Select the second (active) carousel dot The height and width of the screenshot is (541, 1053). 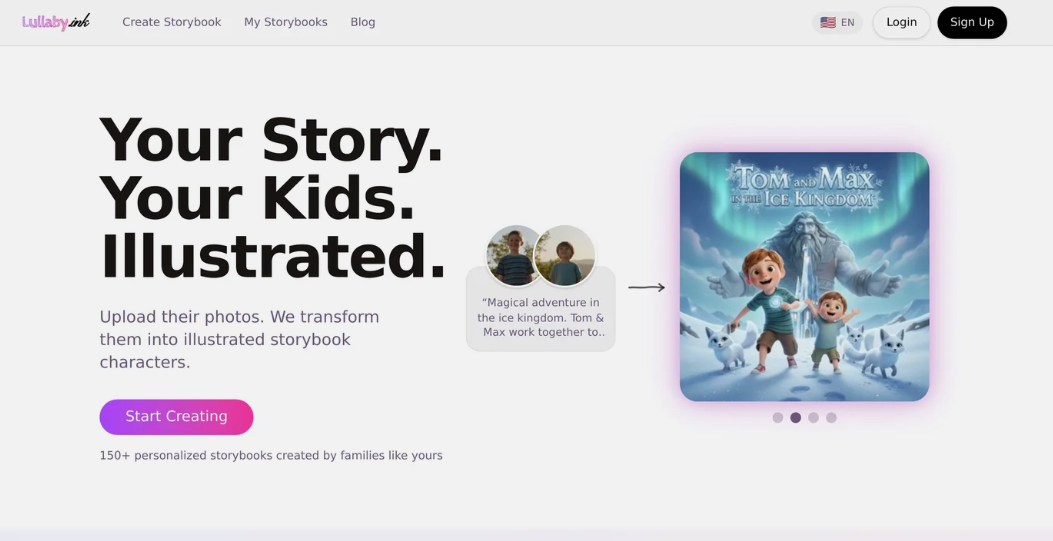pyautogui.click(x=796, y=418)
